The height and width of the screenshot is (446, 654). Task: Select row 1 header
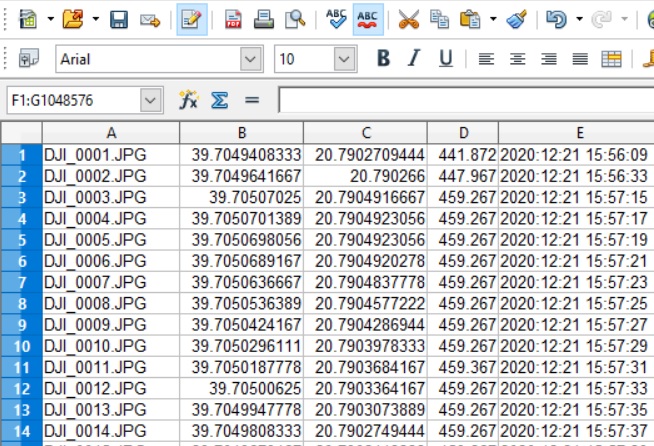click(x=22, y=155)
